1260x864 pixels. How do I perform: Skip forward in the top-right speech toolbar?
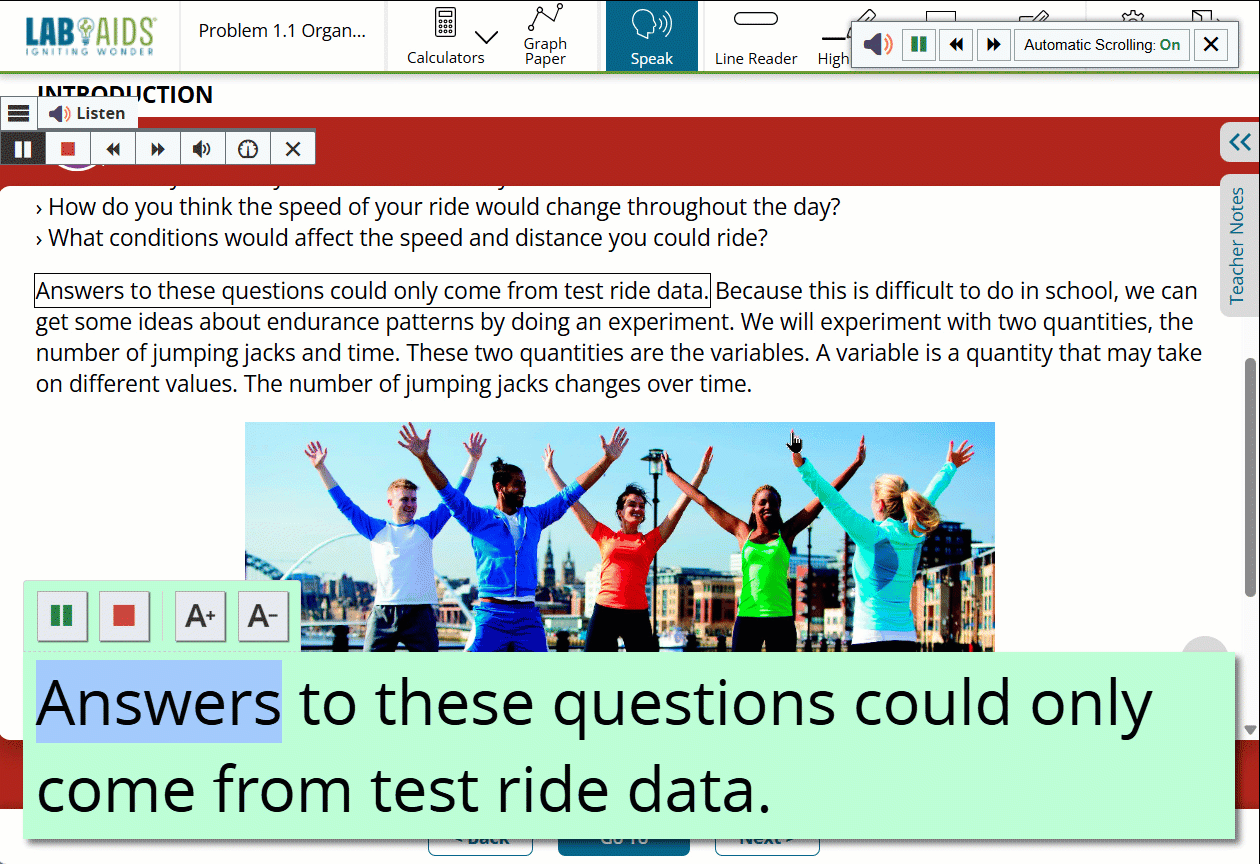pyautogui.click(x=993, y=45)
